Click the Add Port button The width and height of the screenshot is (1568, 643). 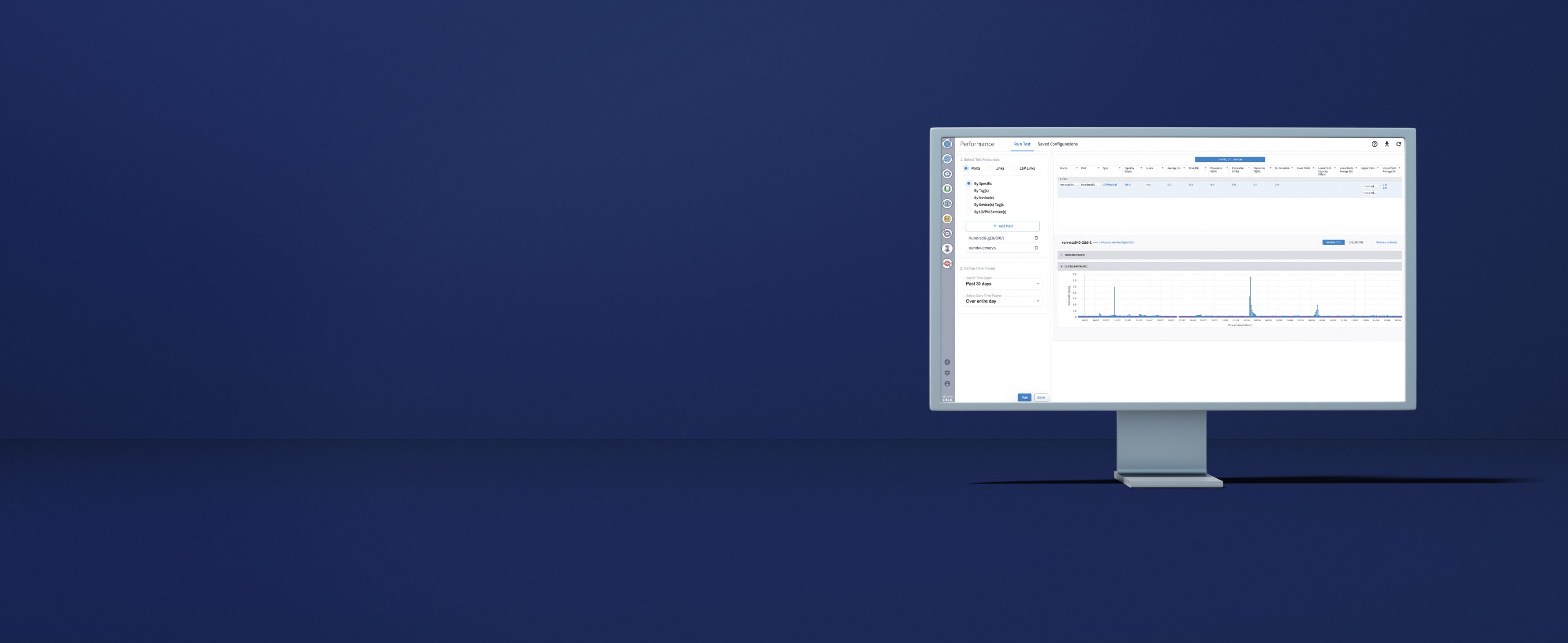(x=1003, y=226)
